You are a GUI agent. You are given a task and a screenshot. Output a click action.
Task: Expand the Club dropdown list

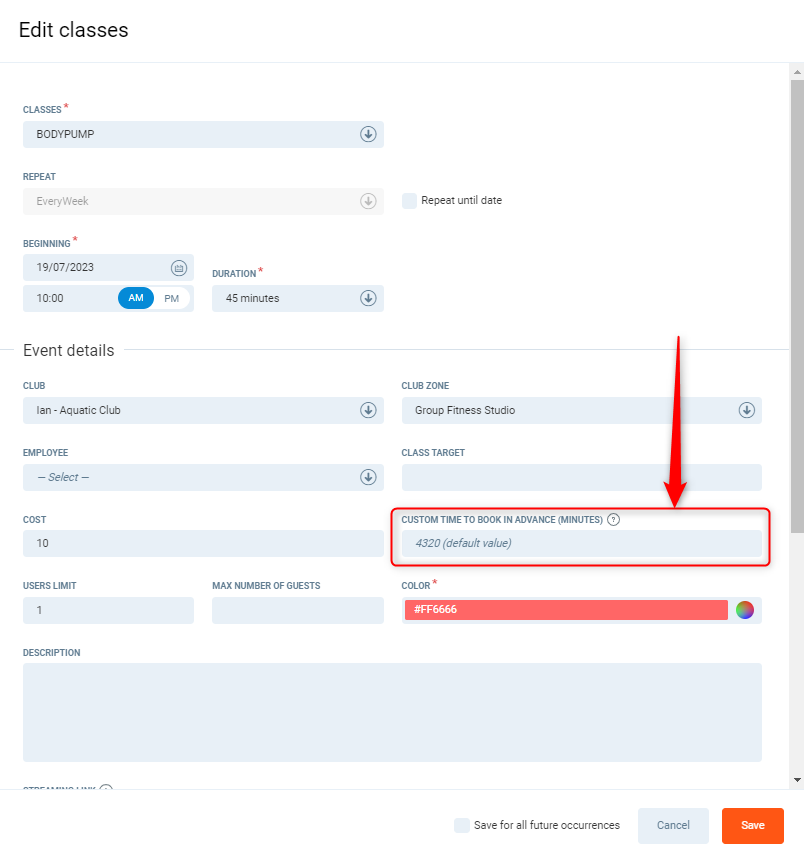[203, 410]
